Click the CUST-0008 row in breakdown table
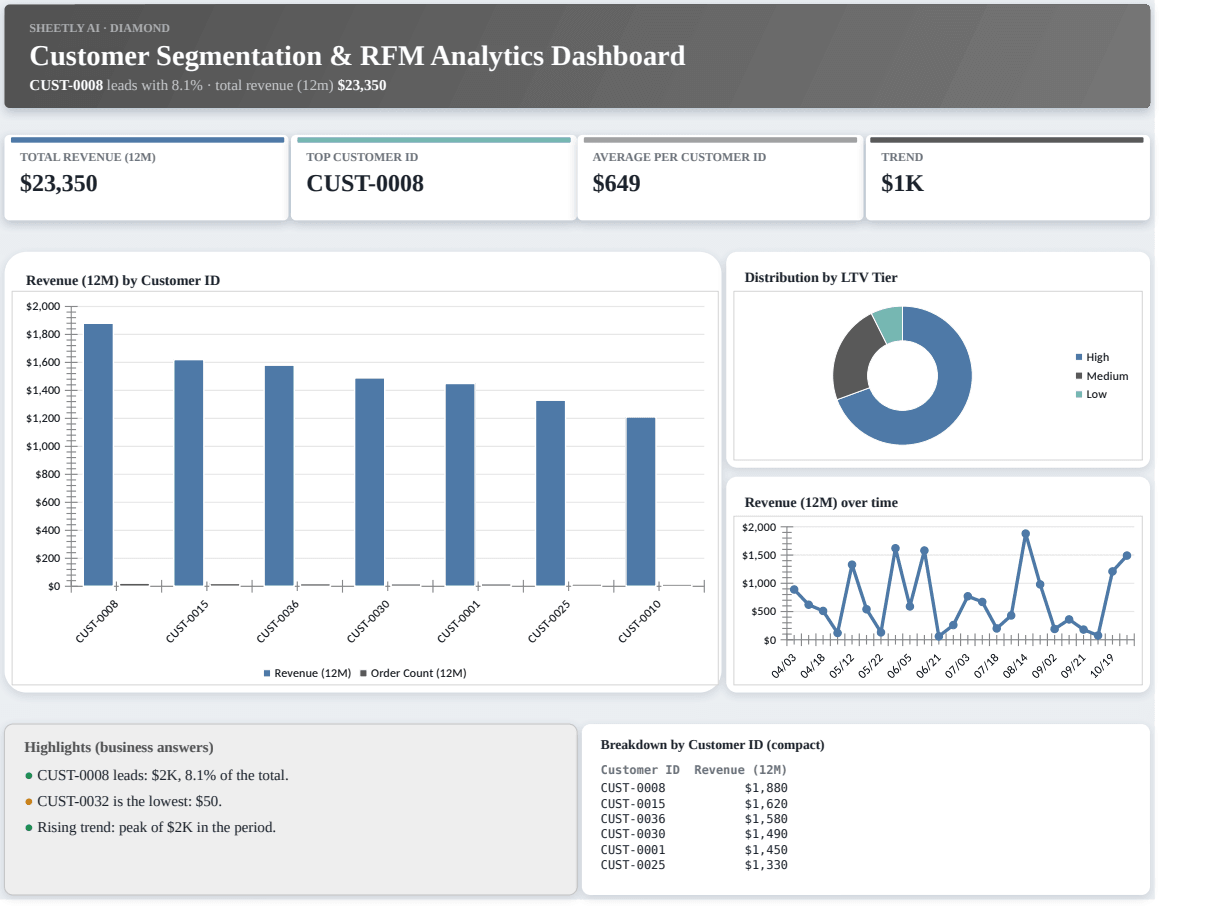The height and width of the screenshot is (922, 1227). click(x=694, y=788)
